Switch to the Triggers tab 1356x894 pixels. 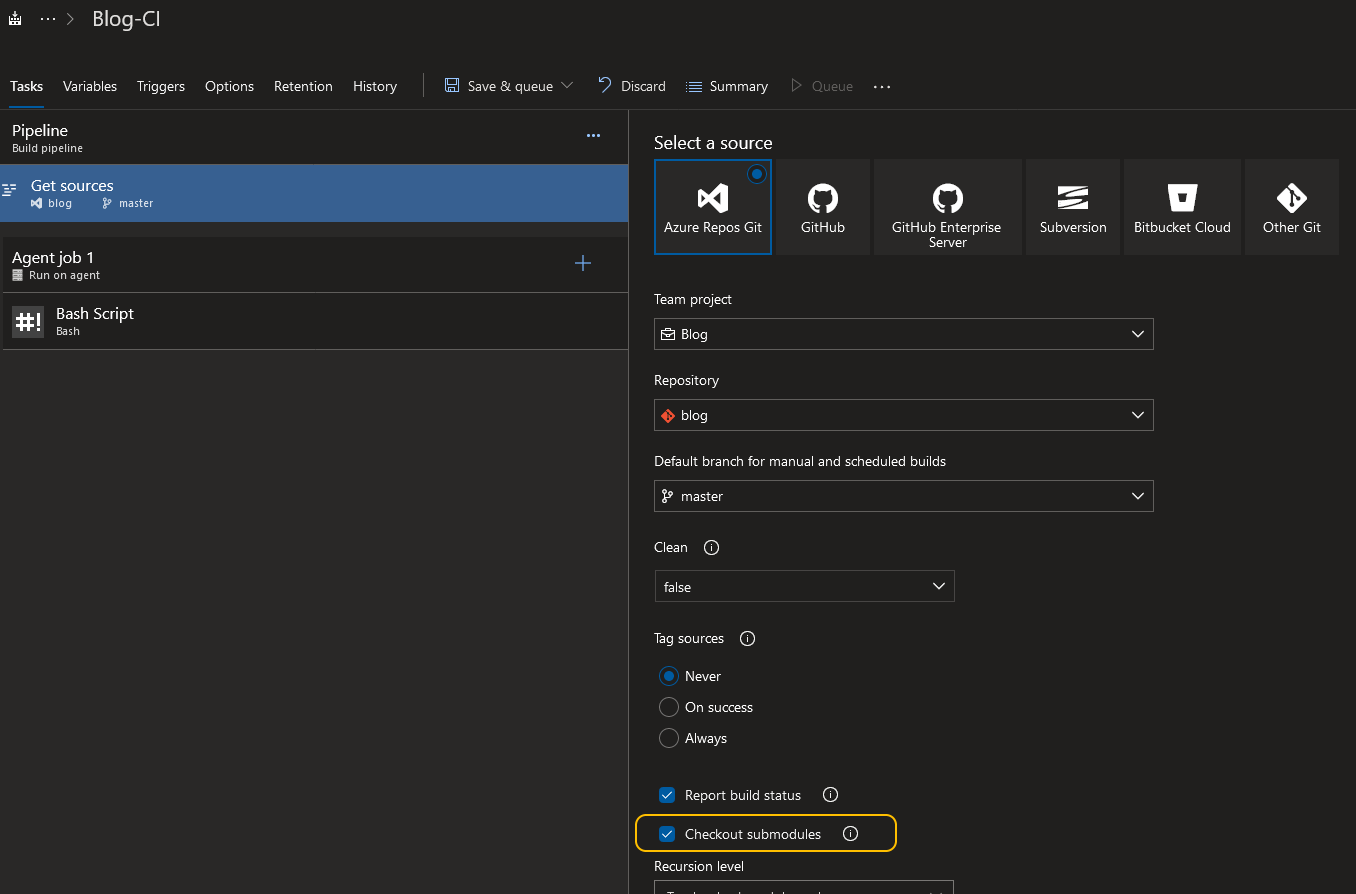point(161,86)
